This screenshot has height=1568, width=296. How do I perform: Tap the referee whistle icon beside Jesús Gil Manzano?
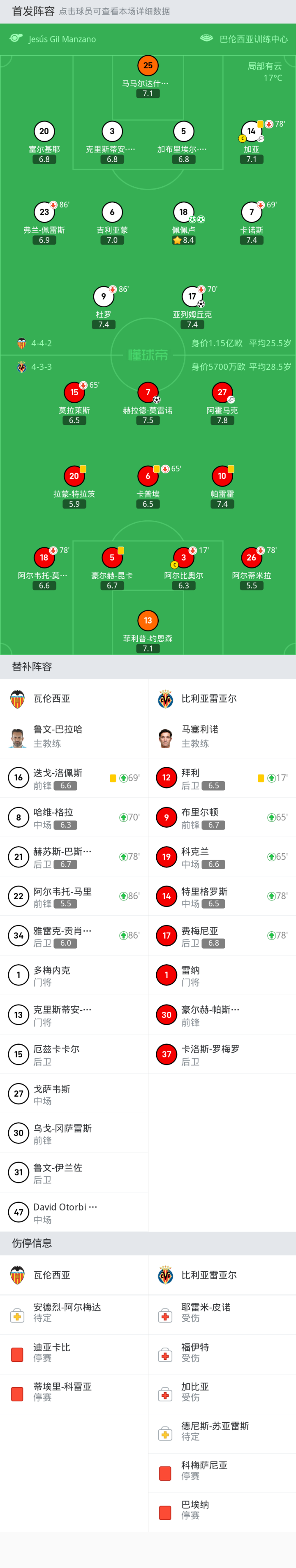click(16, 38)
